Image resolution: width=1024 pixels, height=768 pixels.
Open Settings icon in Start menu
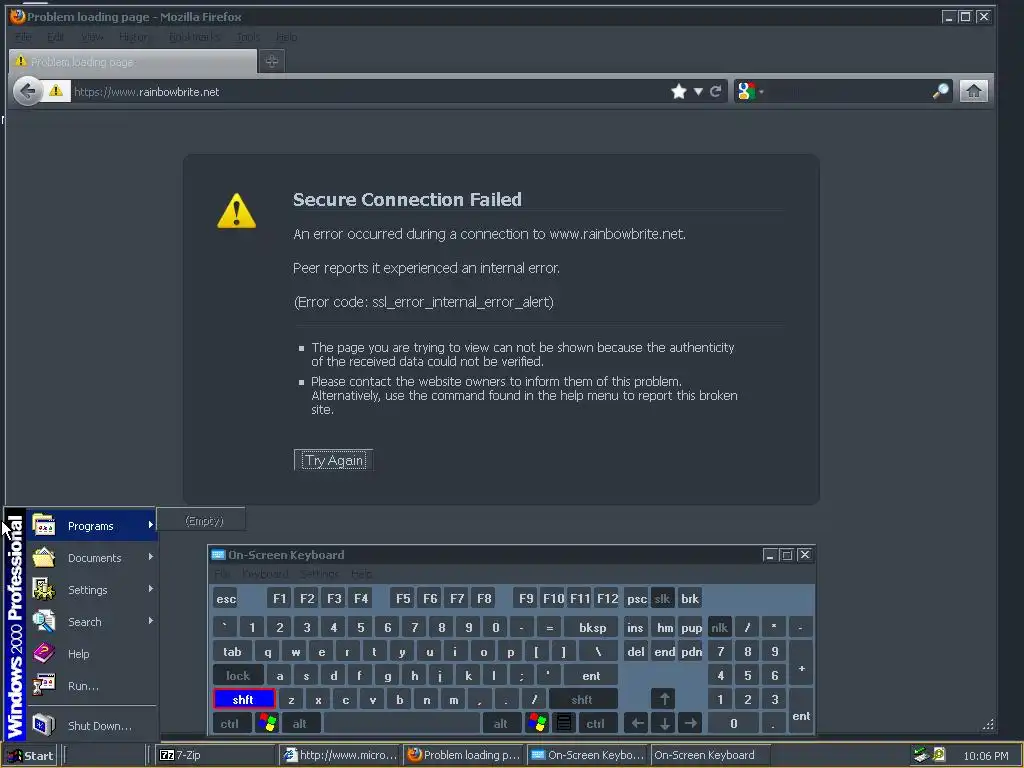click(x=44, y=589)
